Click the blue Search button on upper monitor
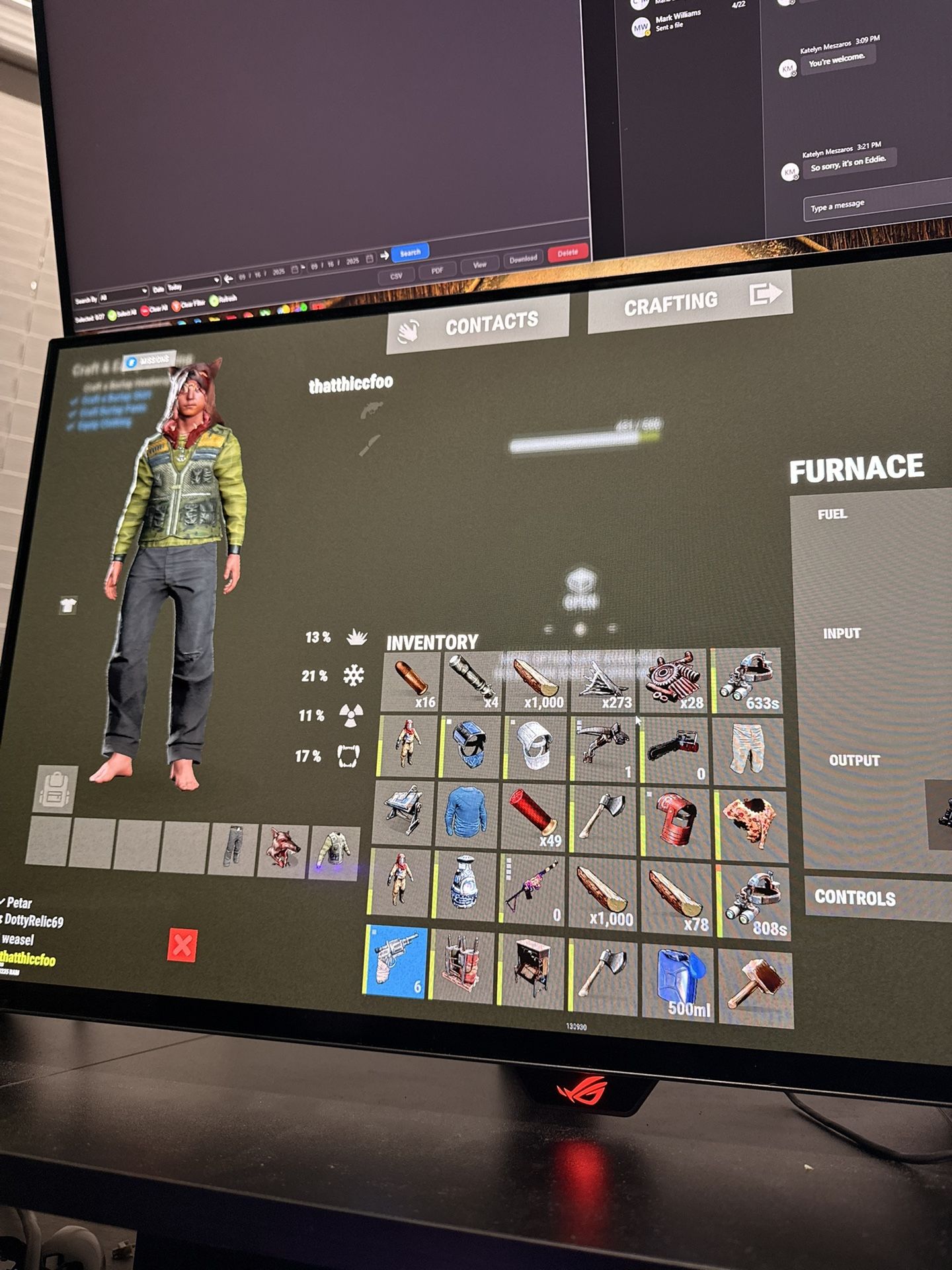This screenshot has height=1270, width=952. (x=410, y=252)
